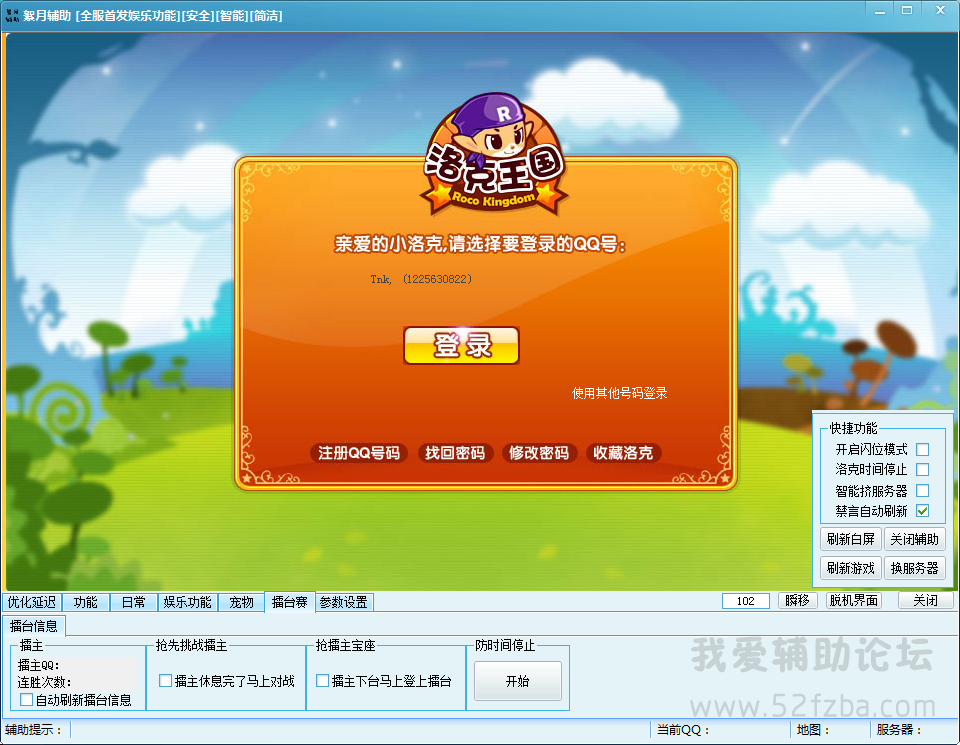
Task: Open the 日常 tab
Action: click(x=133, y=602)
